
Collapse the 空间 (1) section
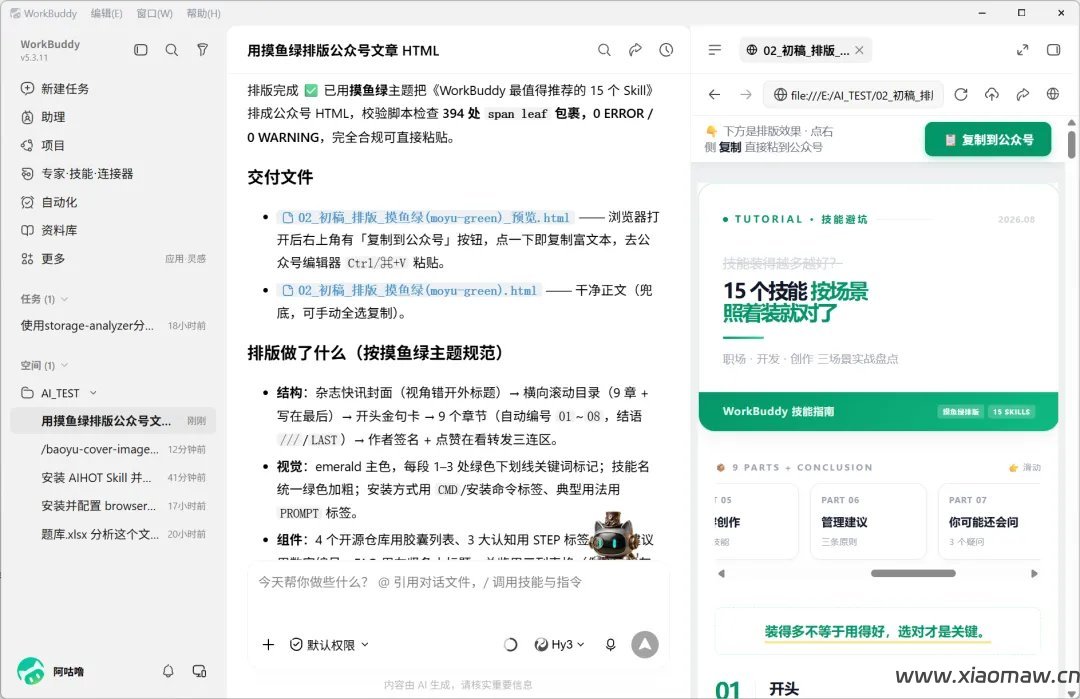(x=65, y=365)
